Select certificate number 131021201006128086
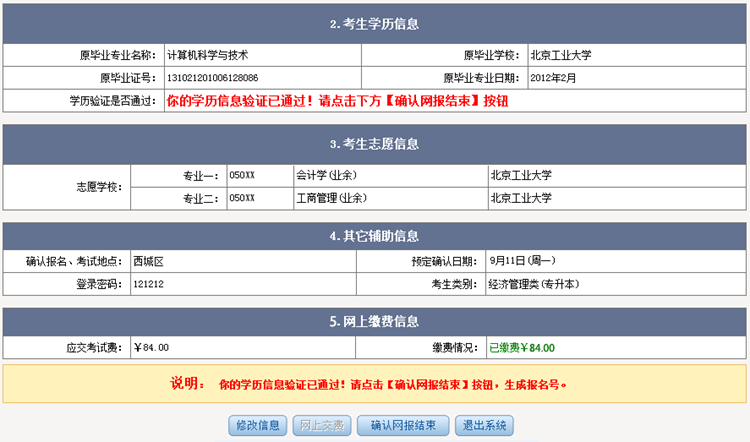This screenshot has width=750, height=442. [211, 78]
